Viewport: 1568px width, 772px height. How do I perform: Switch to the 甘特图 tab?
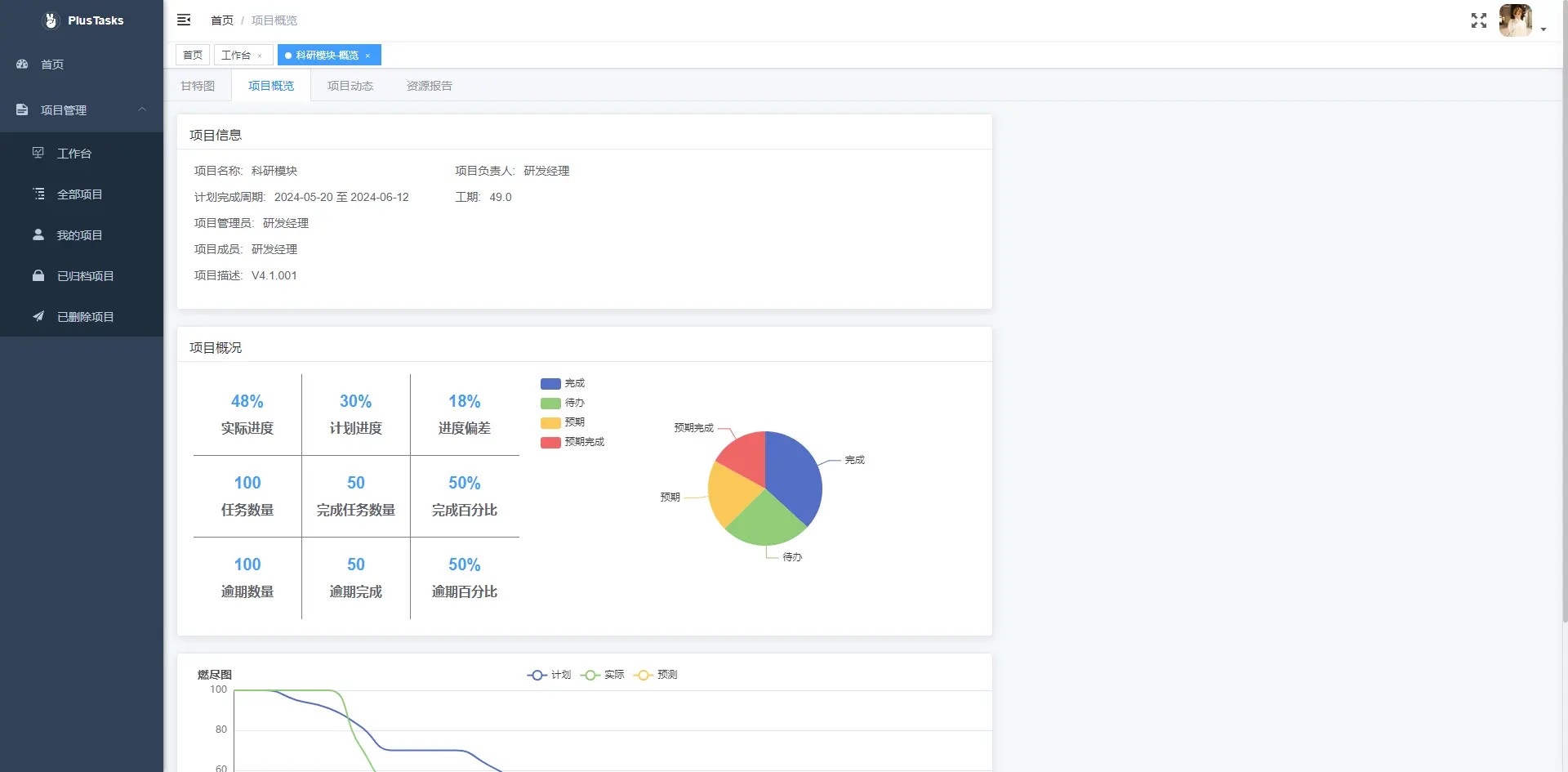(x=198, y=86)
